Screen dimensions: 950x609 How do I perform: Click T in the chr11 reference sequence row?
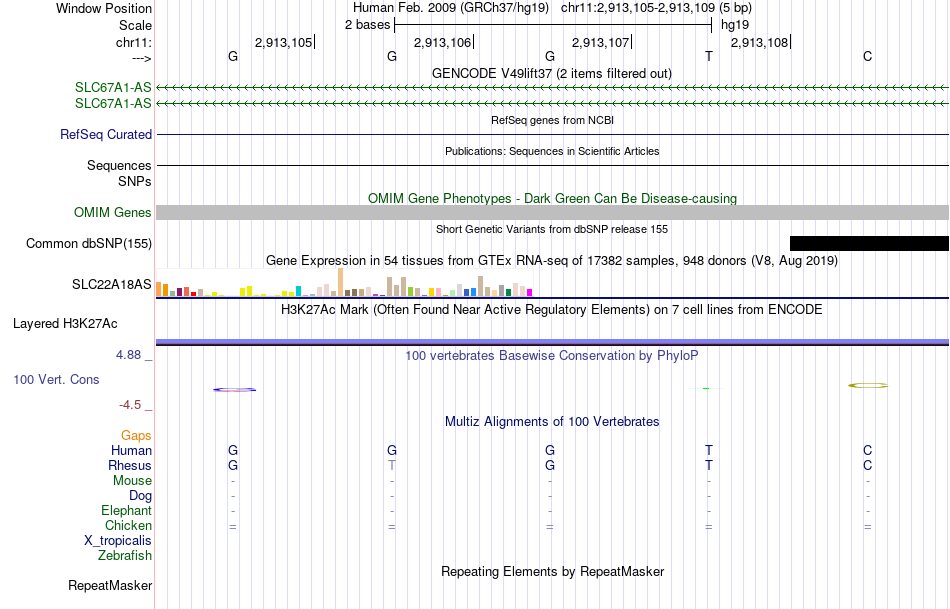(x=709, y=56)
